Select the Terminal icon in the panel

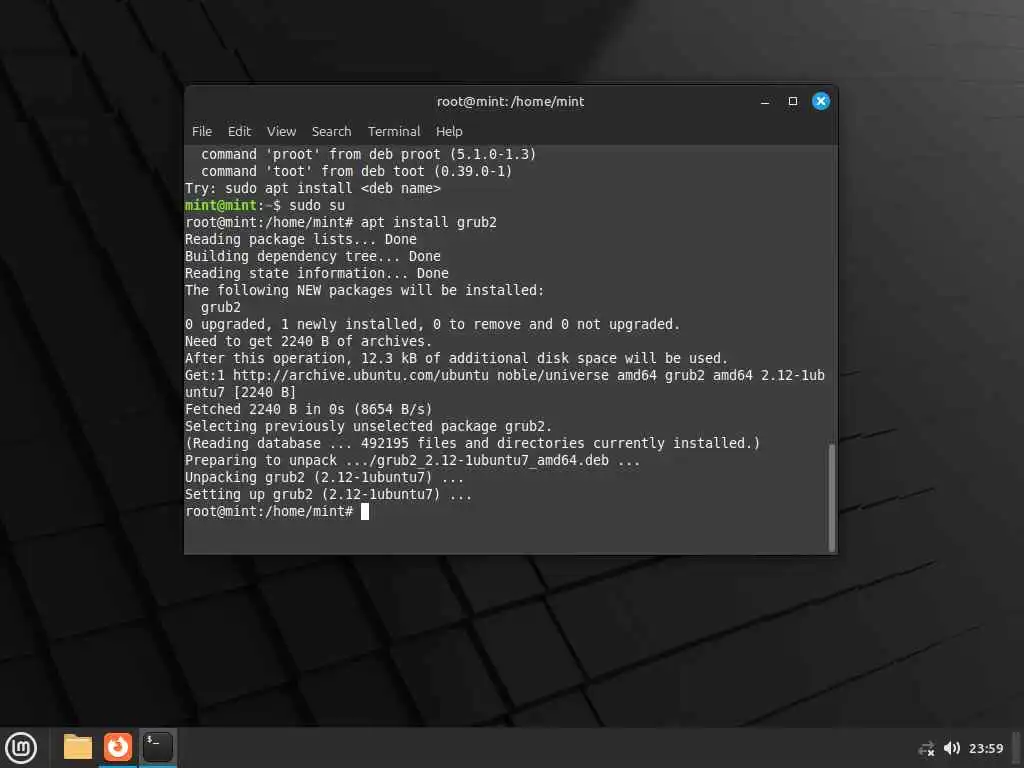click(157, 747)
